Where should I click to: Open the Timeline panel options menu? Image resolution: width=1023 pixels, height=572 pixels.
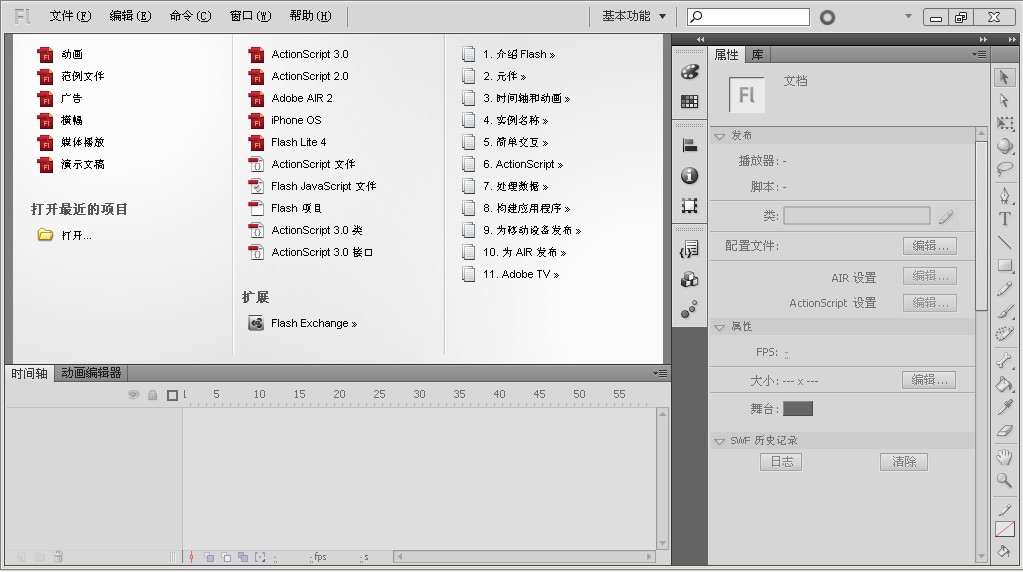[660, 373]
